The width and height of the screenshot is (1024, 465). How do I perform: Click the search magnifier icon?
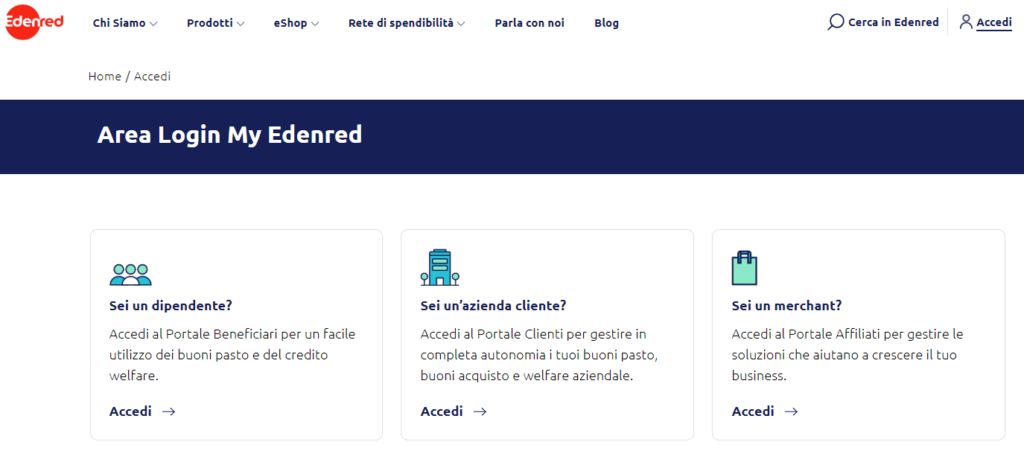point(835,22)
